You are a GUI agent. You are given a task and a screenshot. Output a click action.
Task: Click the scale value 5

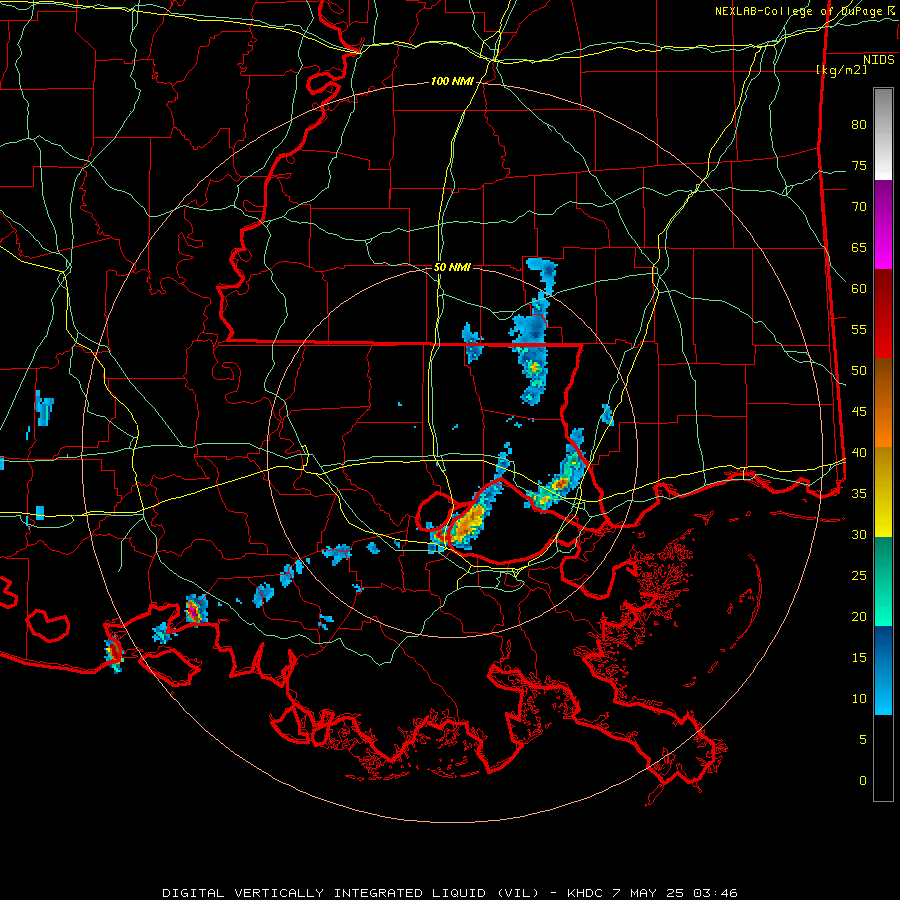click(863, 740)
